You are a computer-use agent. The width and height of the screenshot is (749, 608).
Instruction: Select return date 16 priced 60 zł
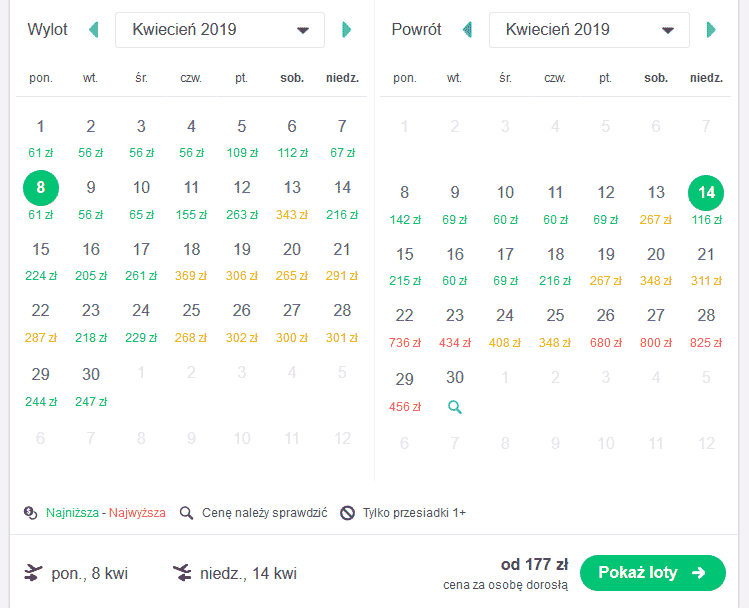tap(455, 267)
